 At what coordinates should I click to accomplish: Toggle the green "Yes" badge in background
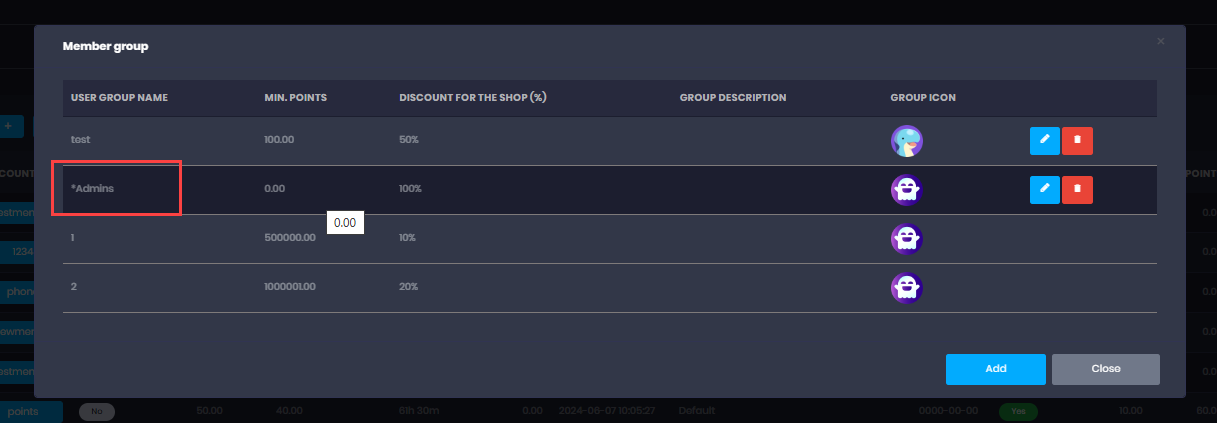(x=1017, y=411)
